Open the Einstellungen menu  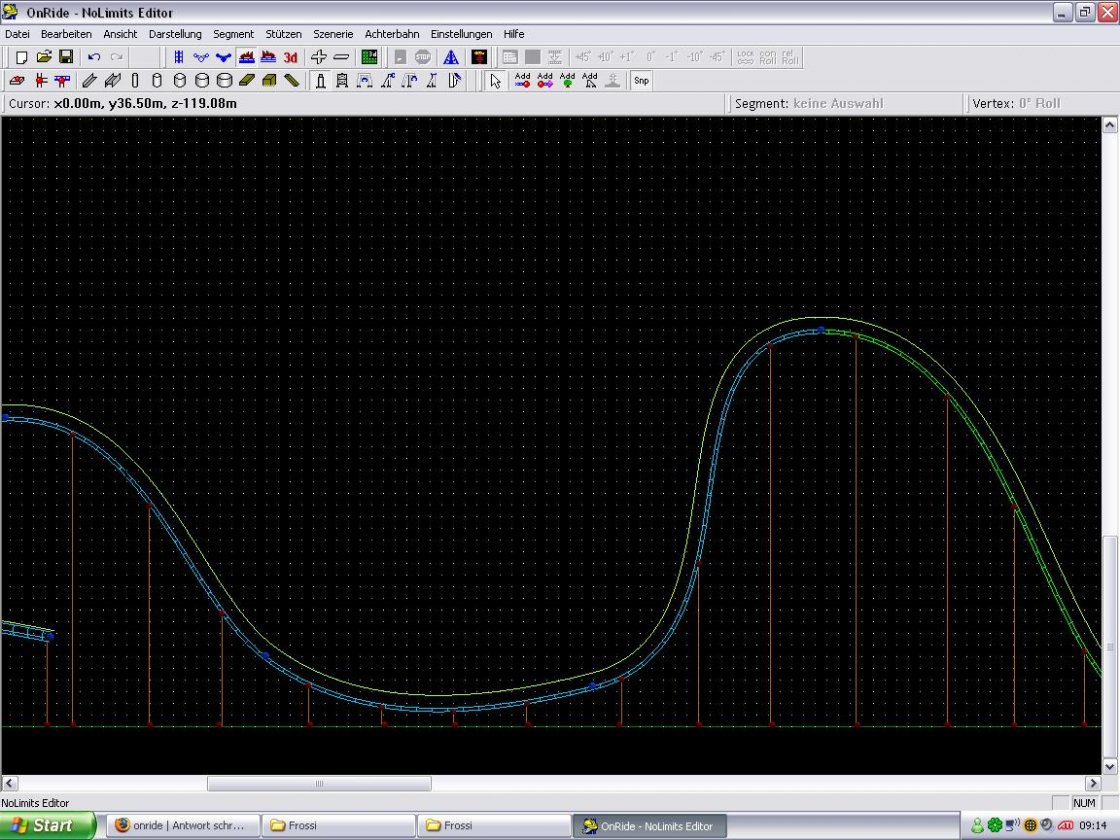click(x=461, y=34)
